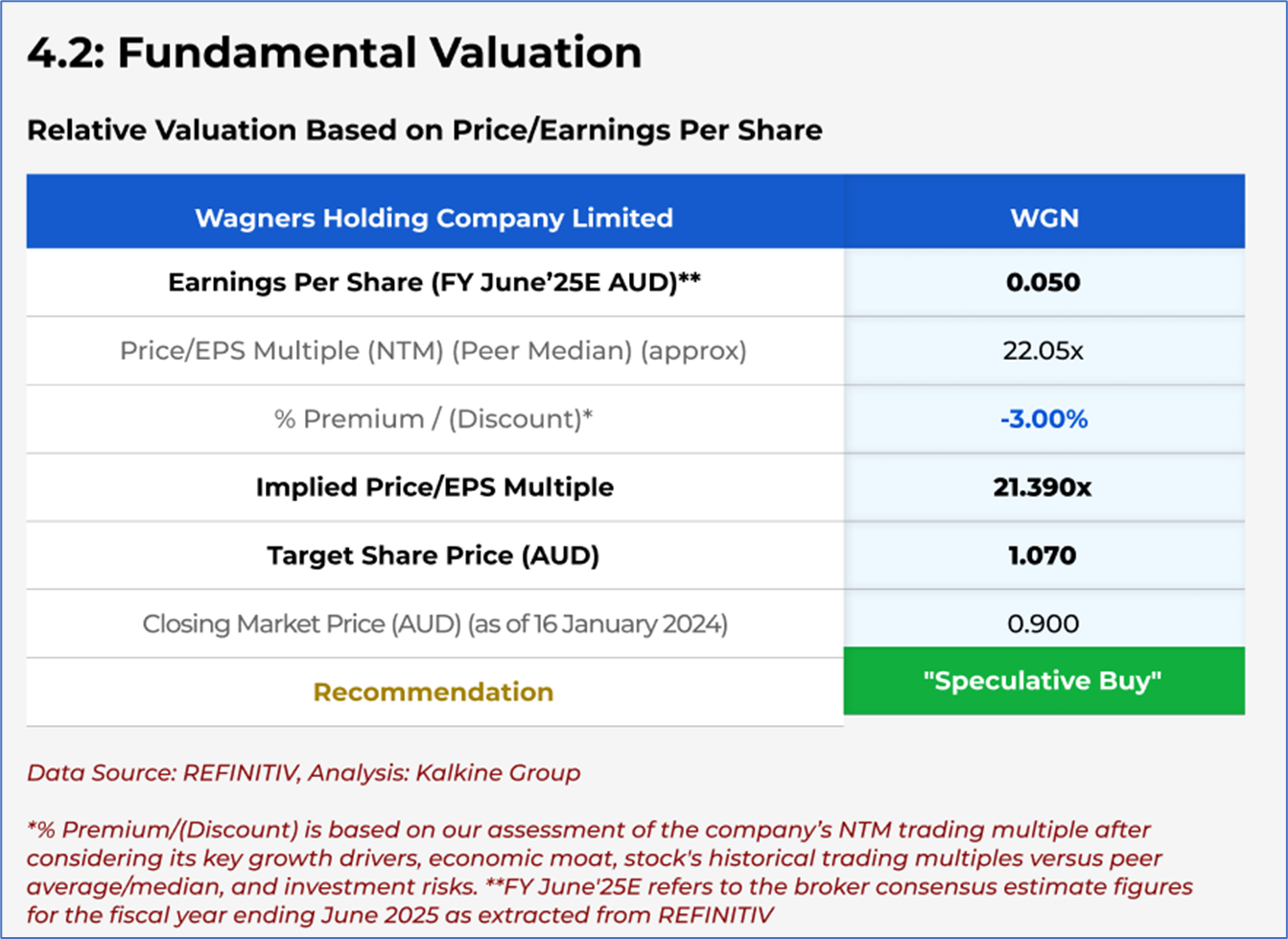Click the Closing Market Price row label
Image resolution: width=1288 pixels, height=939 pixels.
434,624
